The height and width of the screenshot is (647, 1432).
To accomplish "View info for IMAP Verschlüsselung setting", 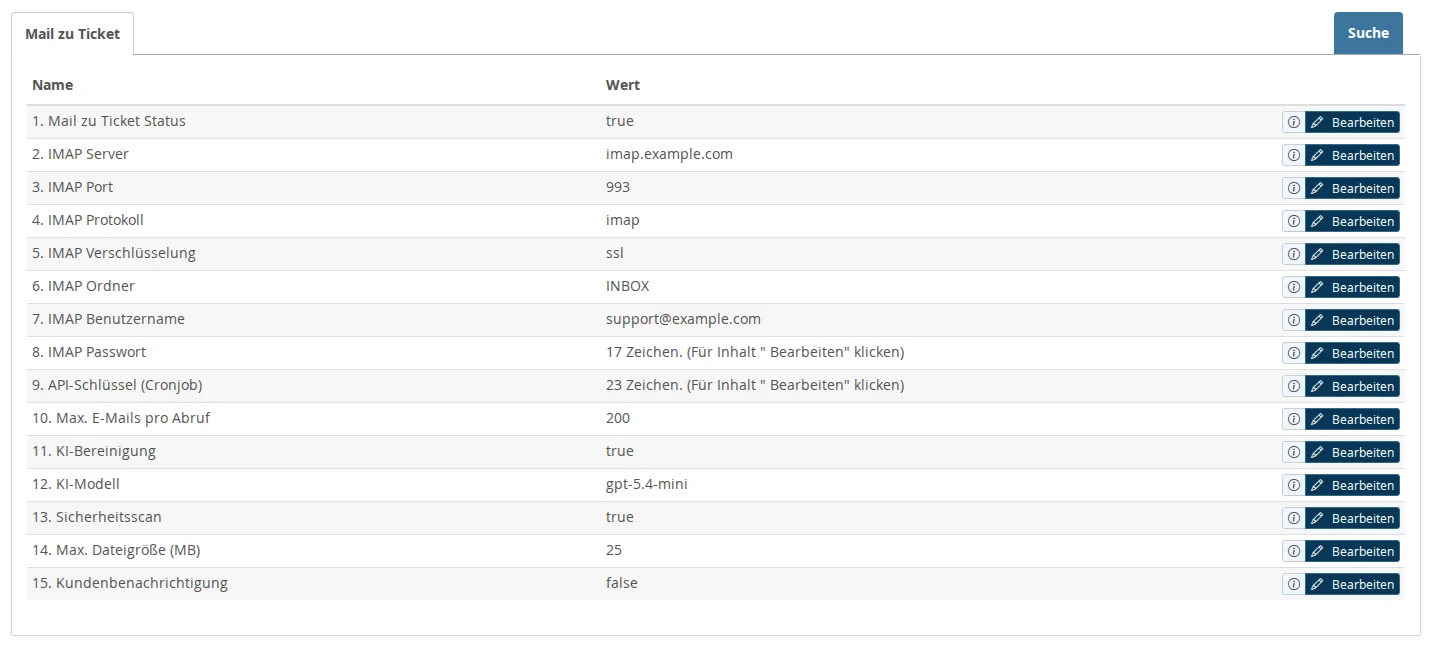I will pyautogui.click(x=1293, y=254).
